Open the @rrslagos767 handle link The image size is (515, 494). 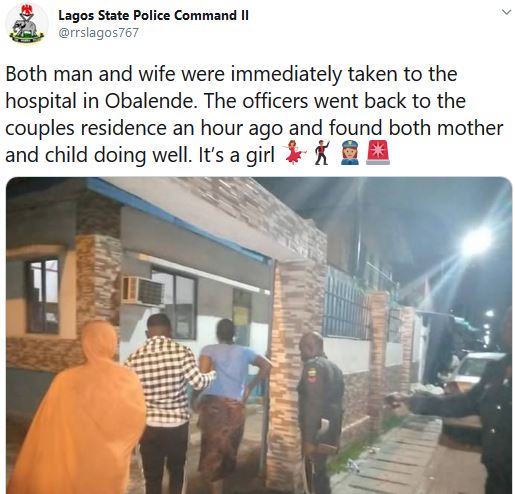pos(98,33)
